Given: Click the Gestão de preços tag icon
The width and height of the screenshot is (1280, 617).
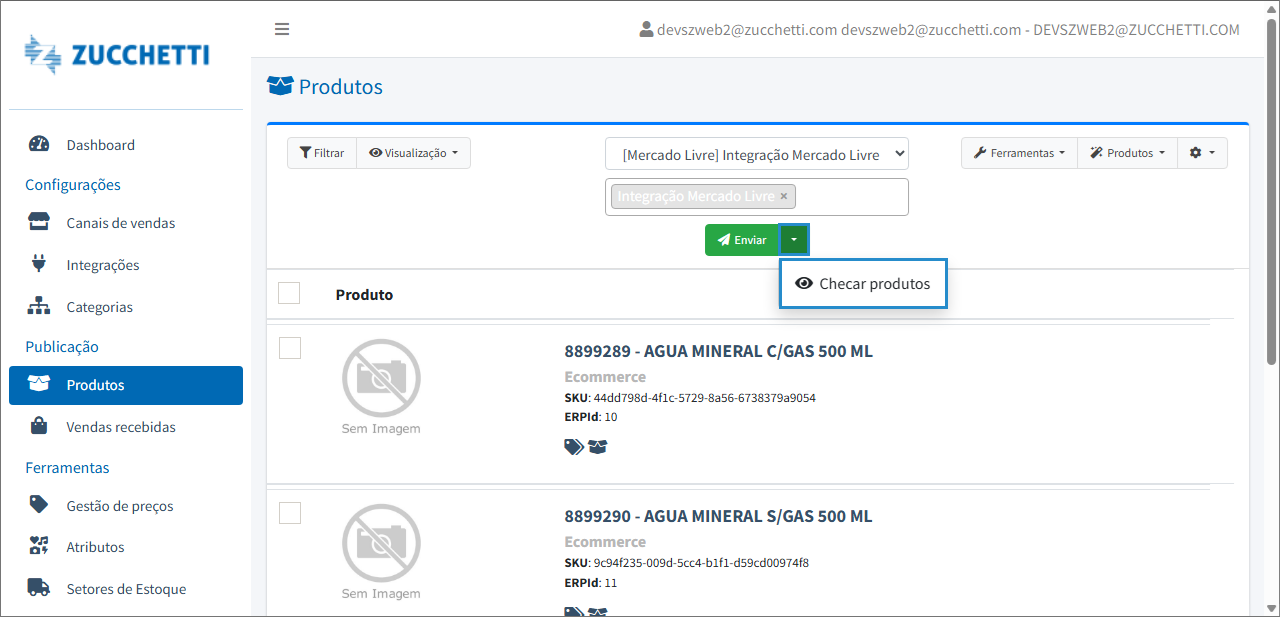Looking at the screenshot, I should click(x=39, y=505).
